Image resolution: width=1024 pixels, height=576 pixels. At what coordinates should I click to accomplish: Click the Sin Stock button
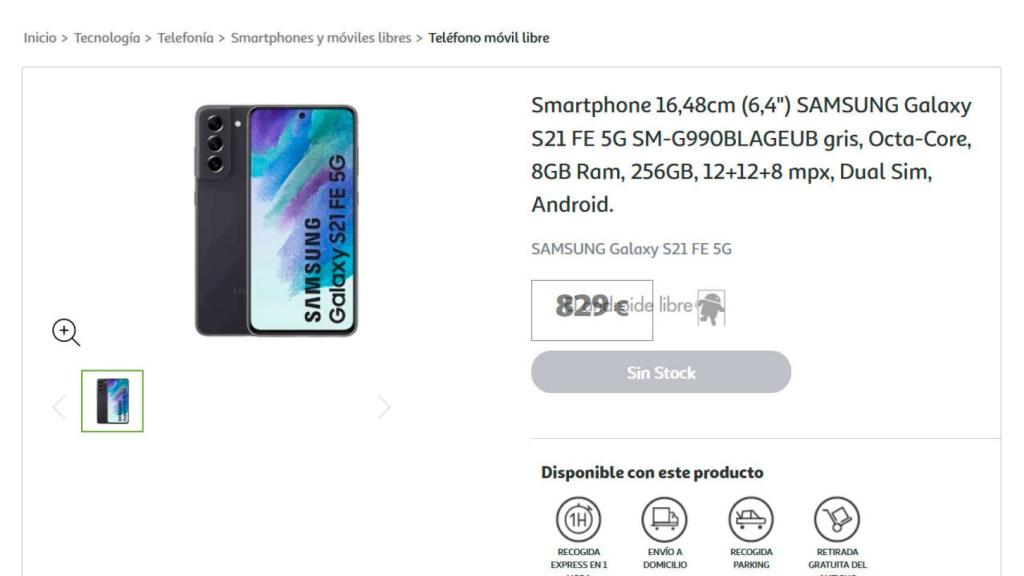[x=661, y=372]
